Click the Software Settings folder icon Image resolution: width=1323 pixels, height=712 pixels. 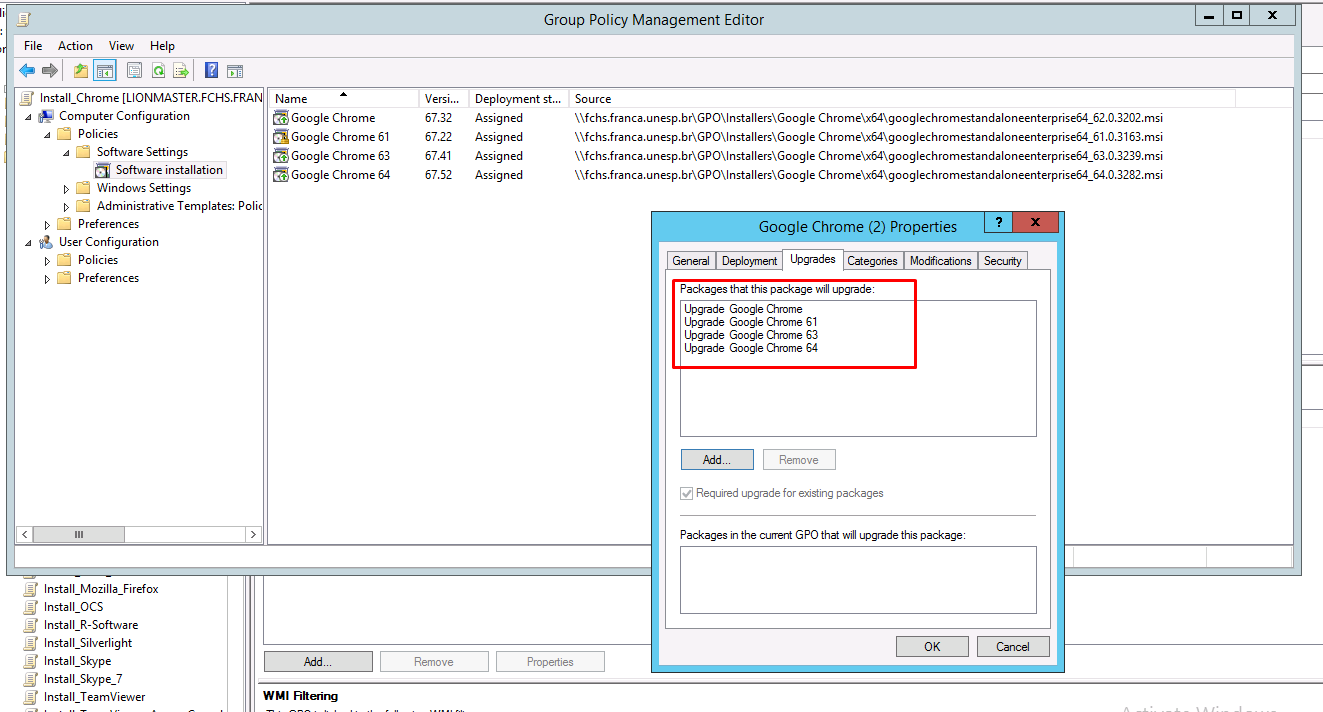tap(84, 152)
